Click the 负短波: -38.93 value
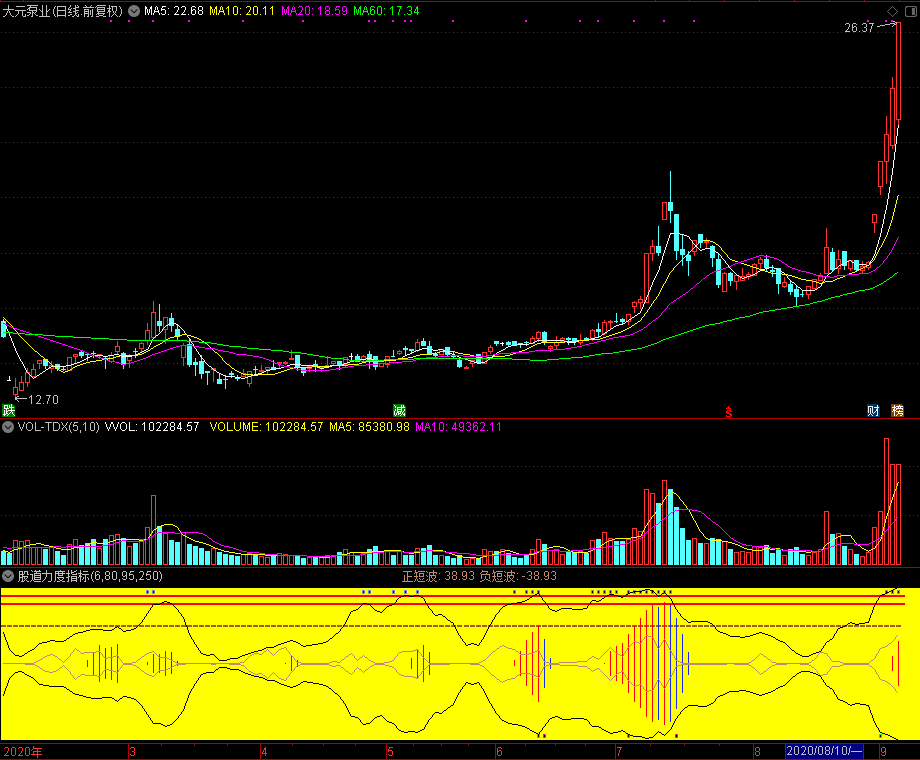This screenshot has height=760, width=920. [518, 576]
